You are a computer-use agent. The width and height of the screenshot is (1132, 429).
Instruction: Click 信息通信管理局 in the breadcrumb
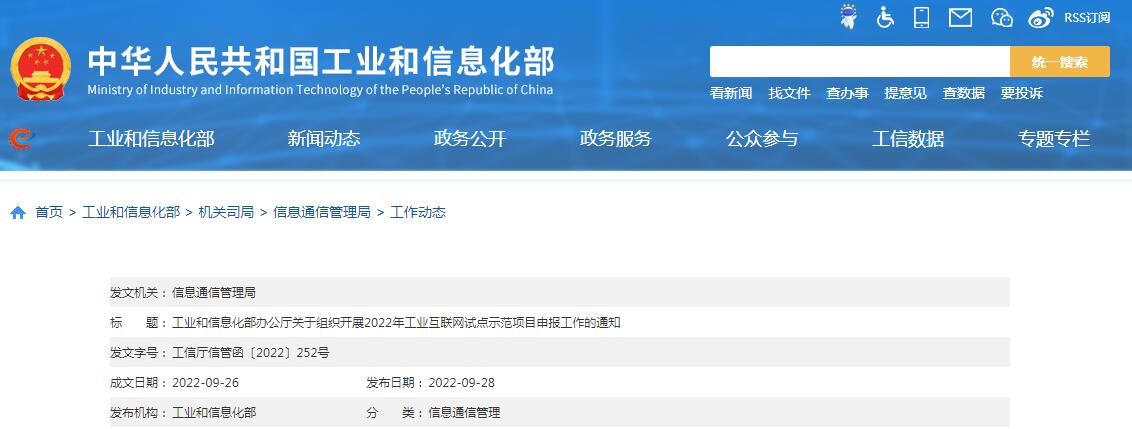click(x=322, y=212)
